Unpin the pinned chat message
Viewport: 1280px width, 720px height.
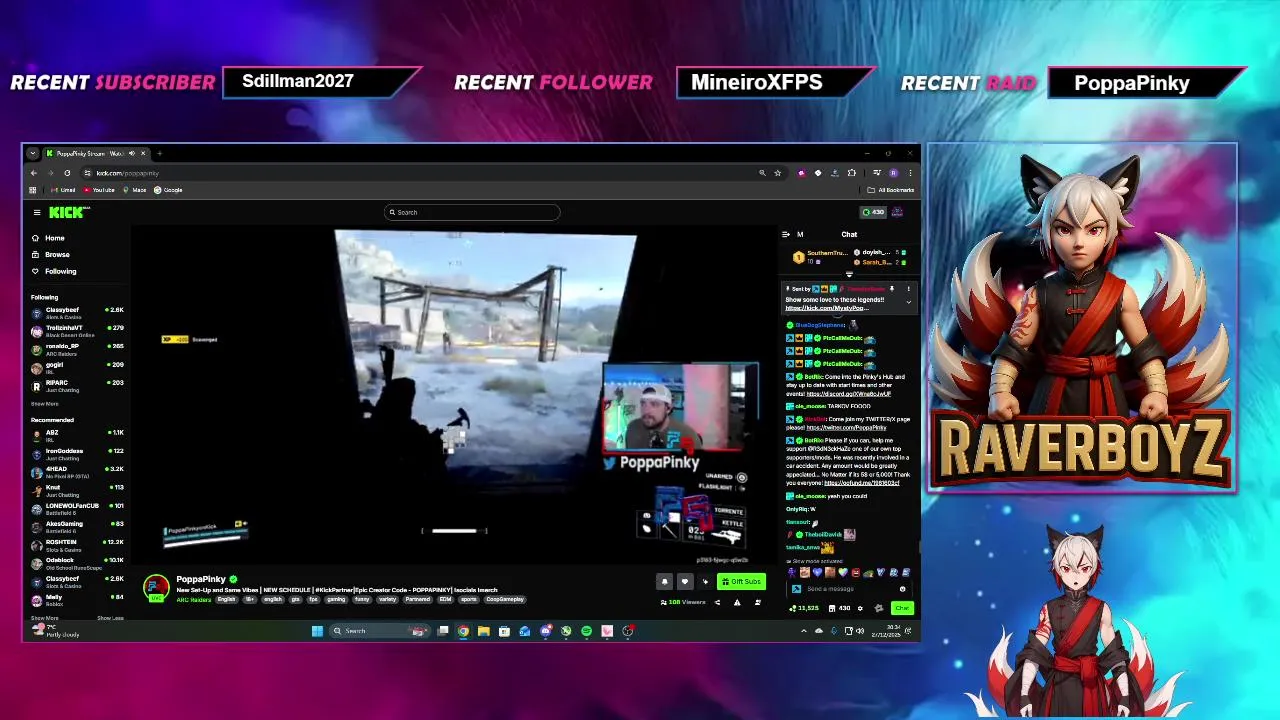[892, 289]
